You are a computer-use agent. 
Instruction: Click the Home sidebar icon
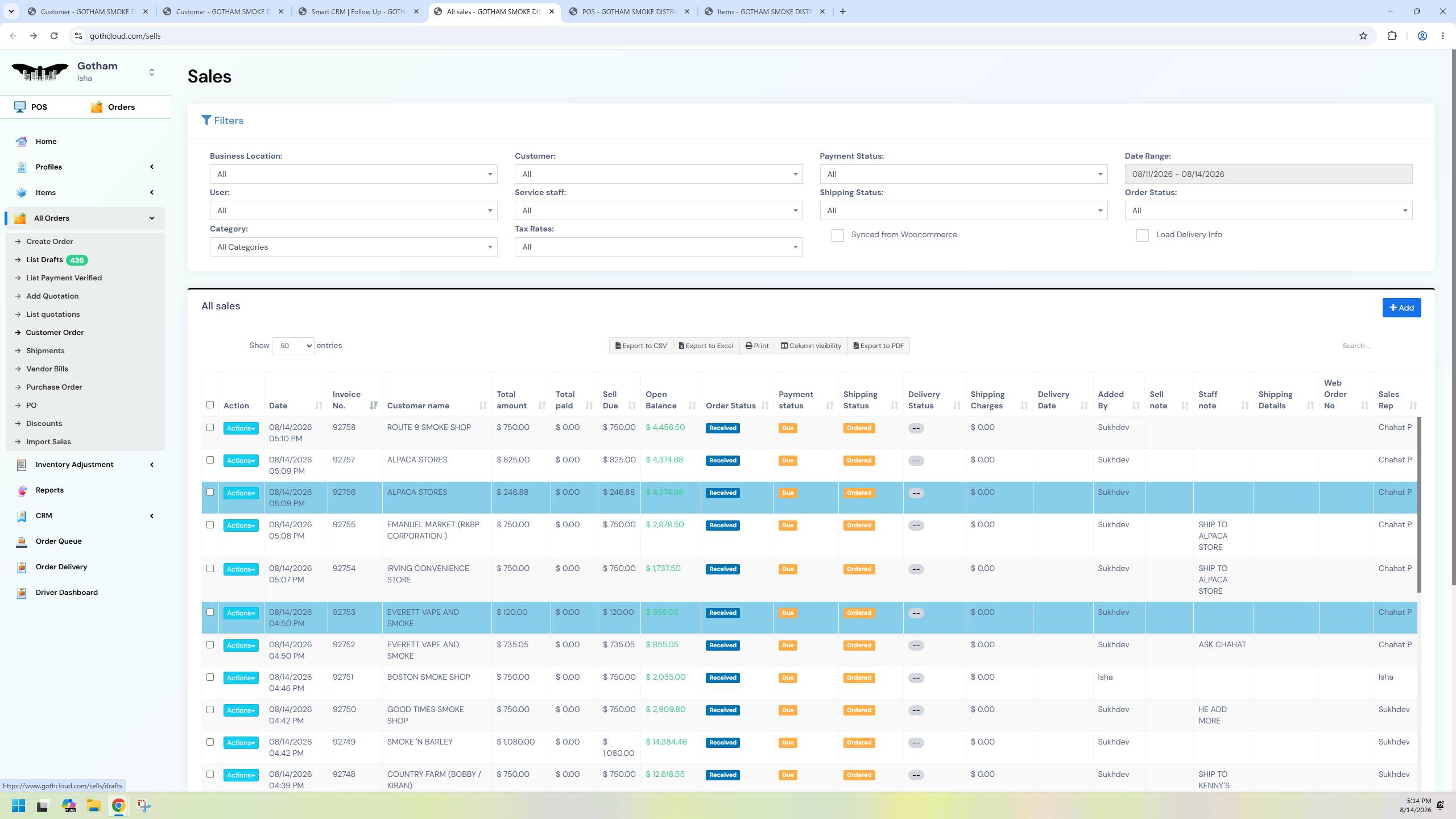tap(22, 142)
